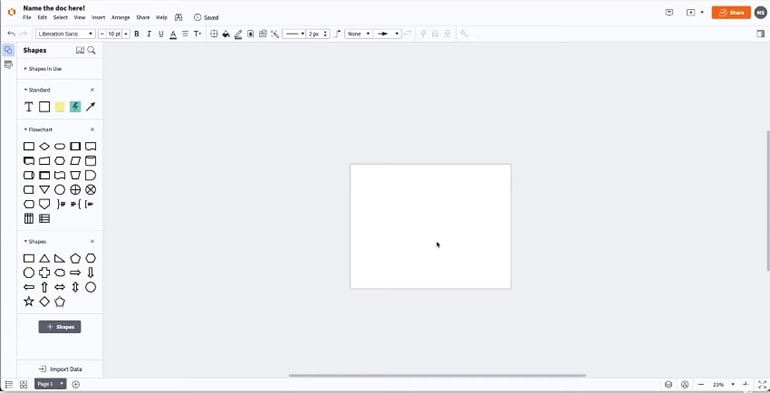Toggle underline formatting
Viewport: 770px width, 393px height.
point(161,34)
